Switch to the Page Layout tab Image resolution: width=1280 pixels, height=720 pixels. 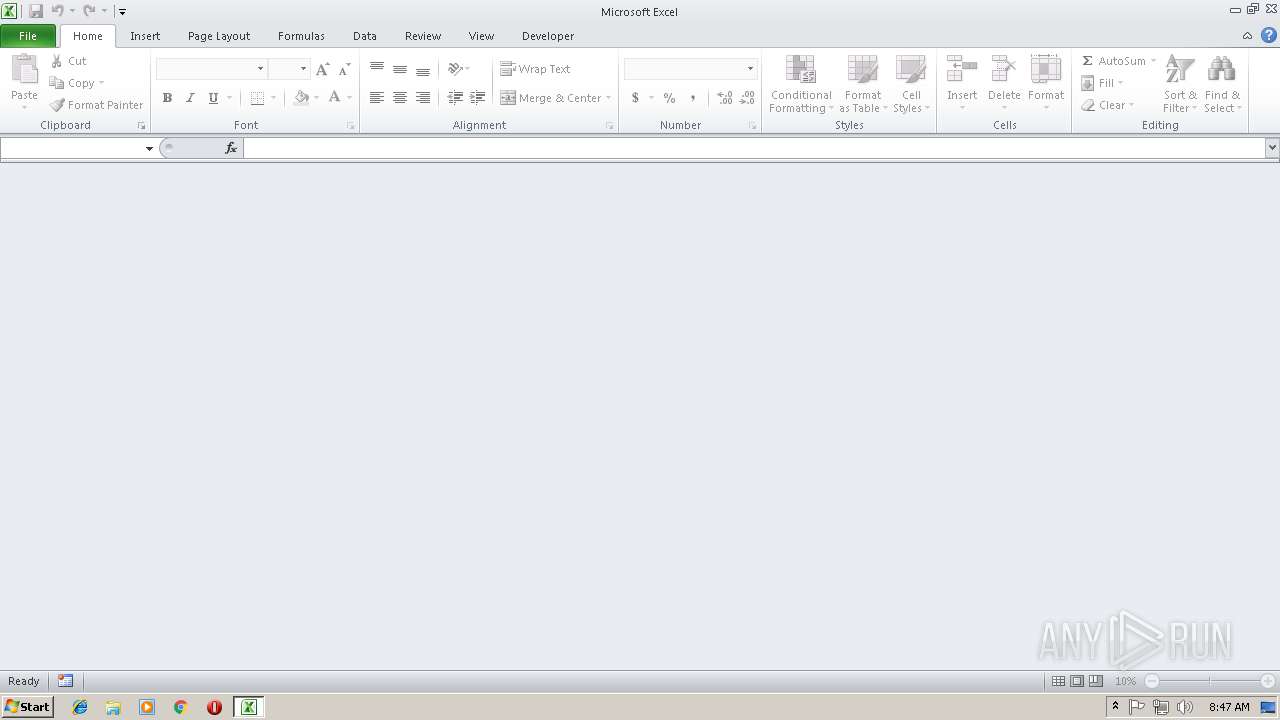click(219, 36)
